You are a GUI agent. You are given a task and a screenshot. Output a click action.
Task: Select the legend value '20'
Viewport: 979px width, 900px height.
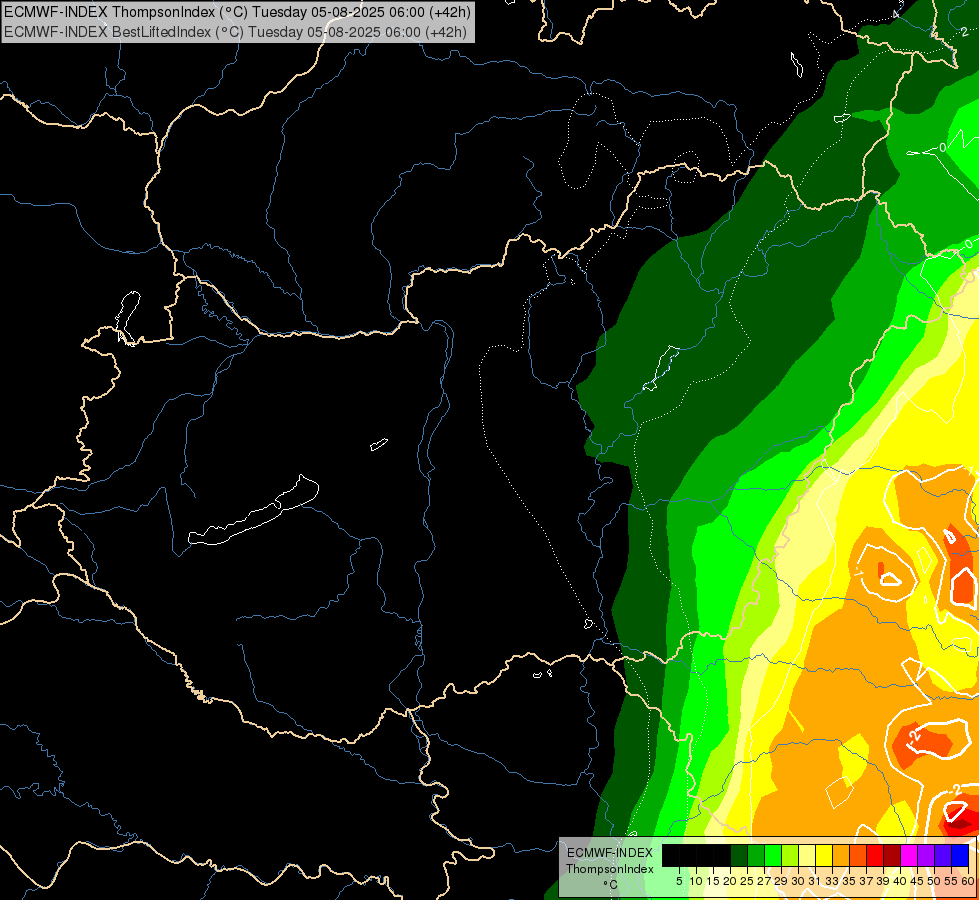pos(730,881)
